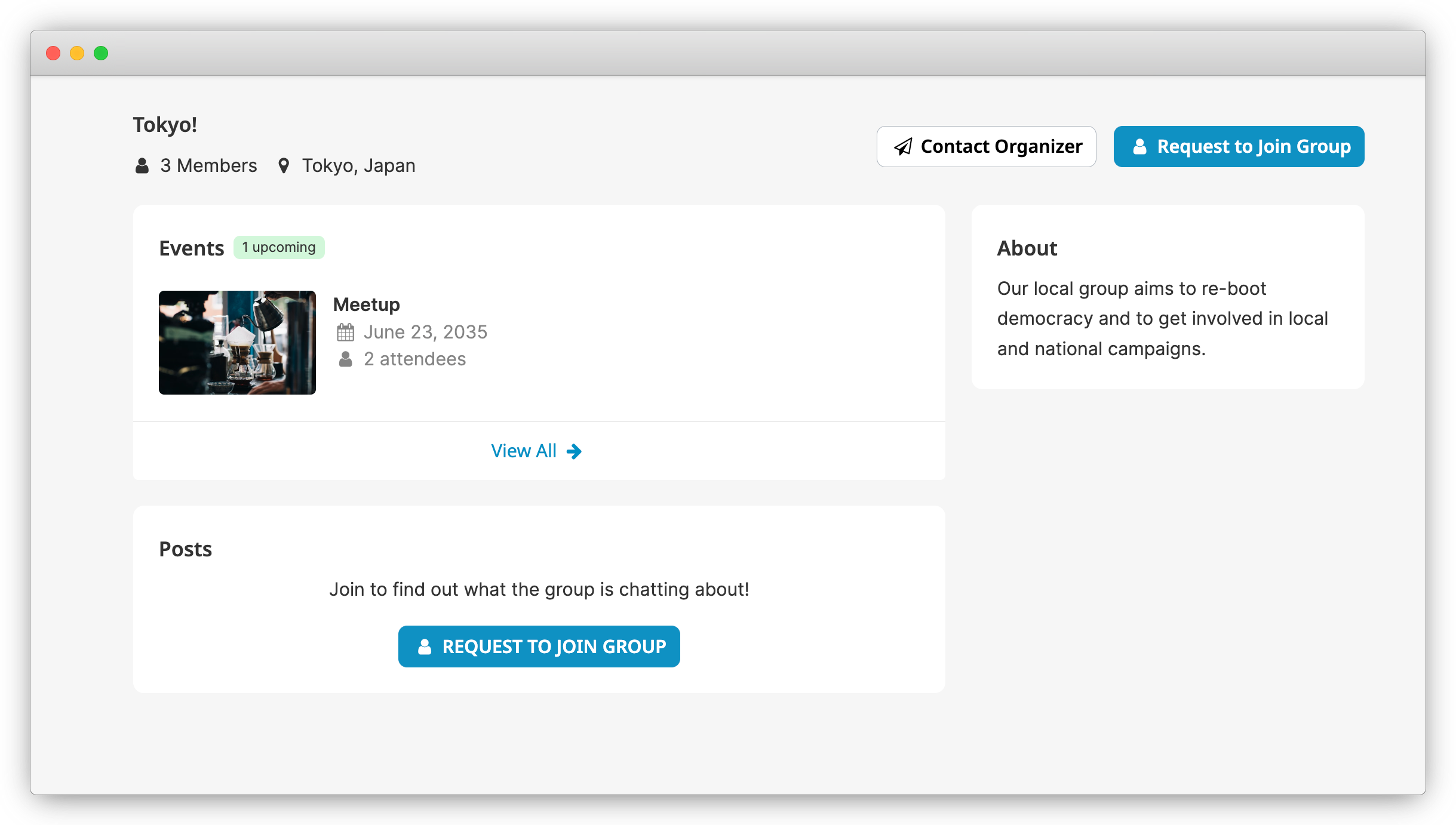Click the paper plane icon on Contact Organizer

click(903, 146)
